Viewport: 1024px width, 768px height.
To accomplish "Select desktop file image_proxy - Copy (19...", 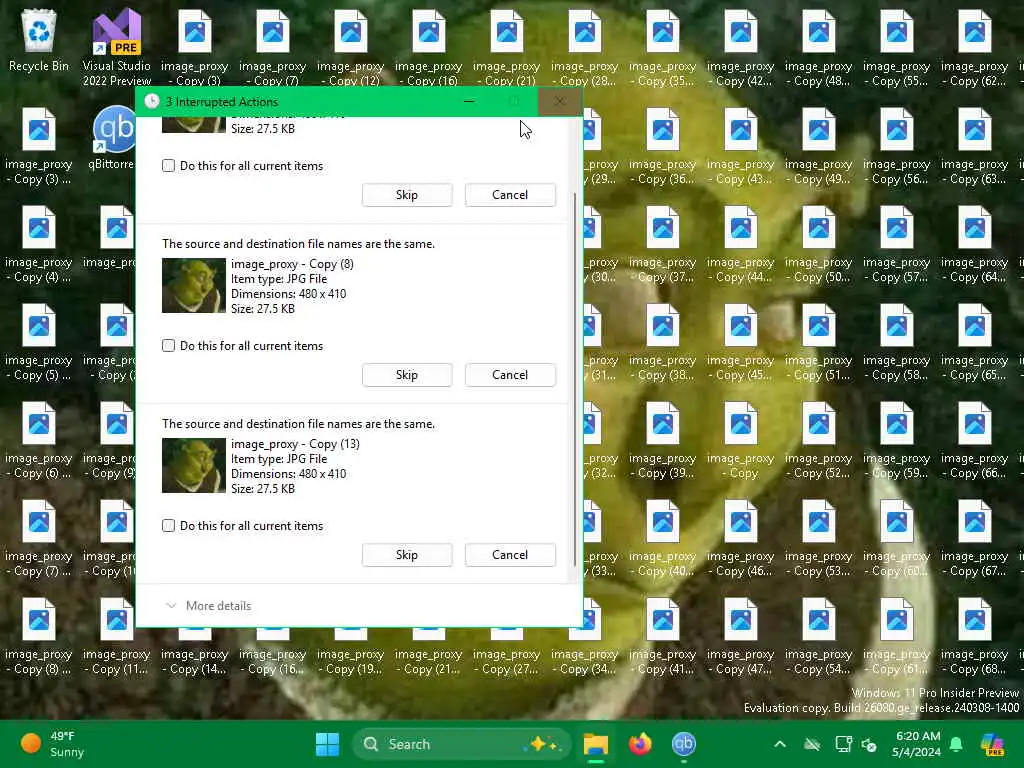I will 351,650.
